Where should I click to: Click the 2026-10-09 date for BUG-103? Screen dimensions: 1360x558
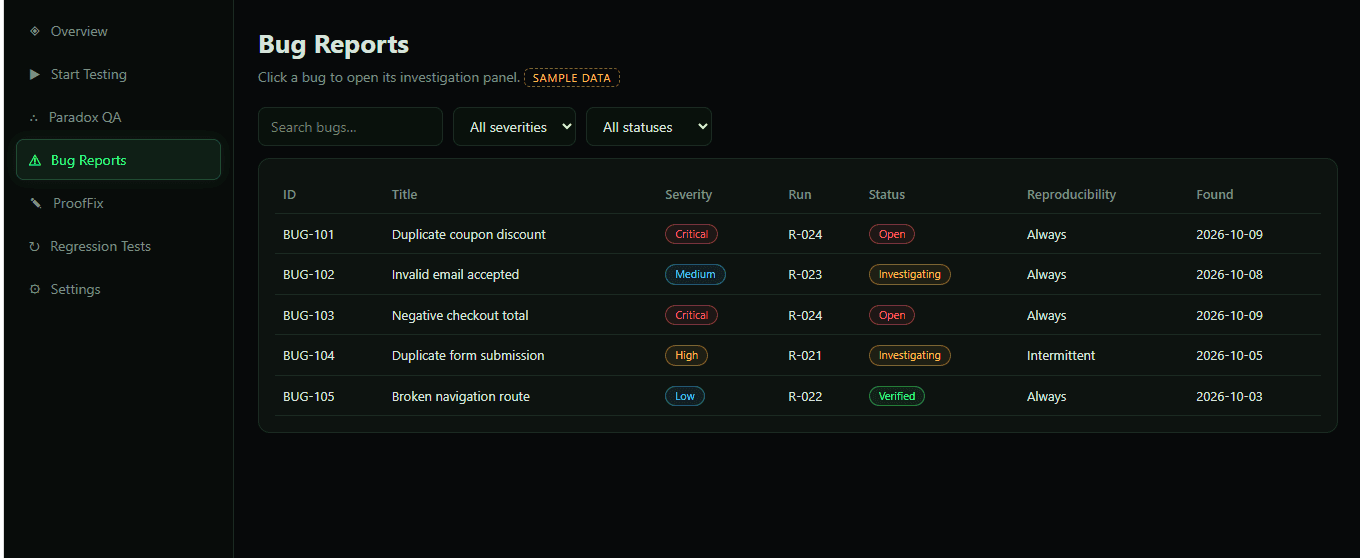tap(1229, 316)
